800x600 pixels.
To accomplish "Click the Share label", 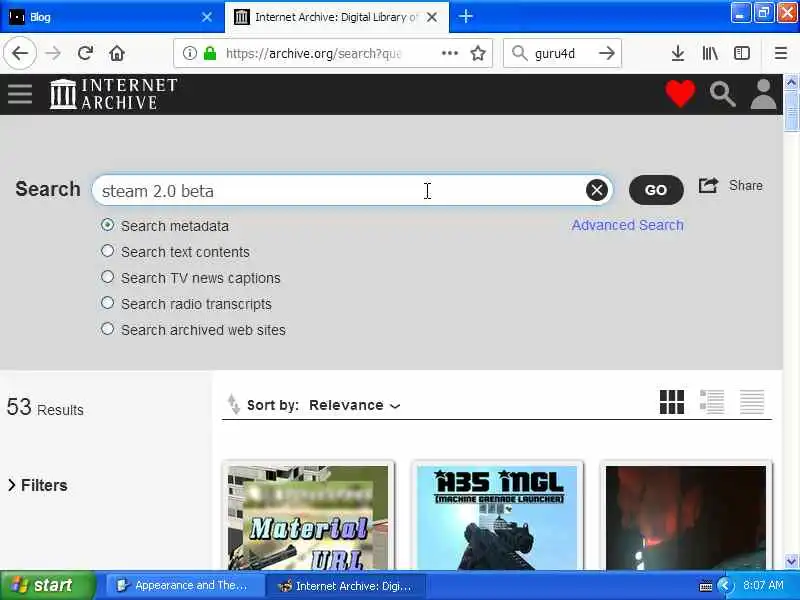I will coord(745,185).
